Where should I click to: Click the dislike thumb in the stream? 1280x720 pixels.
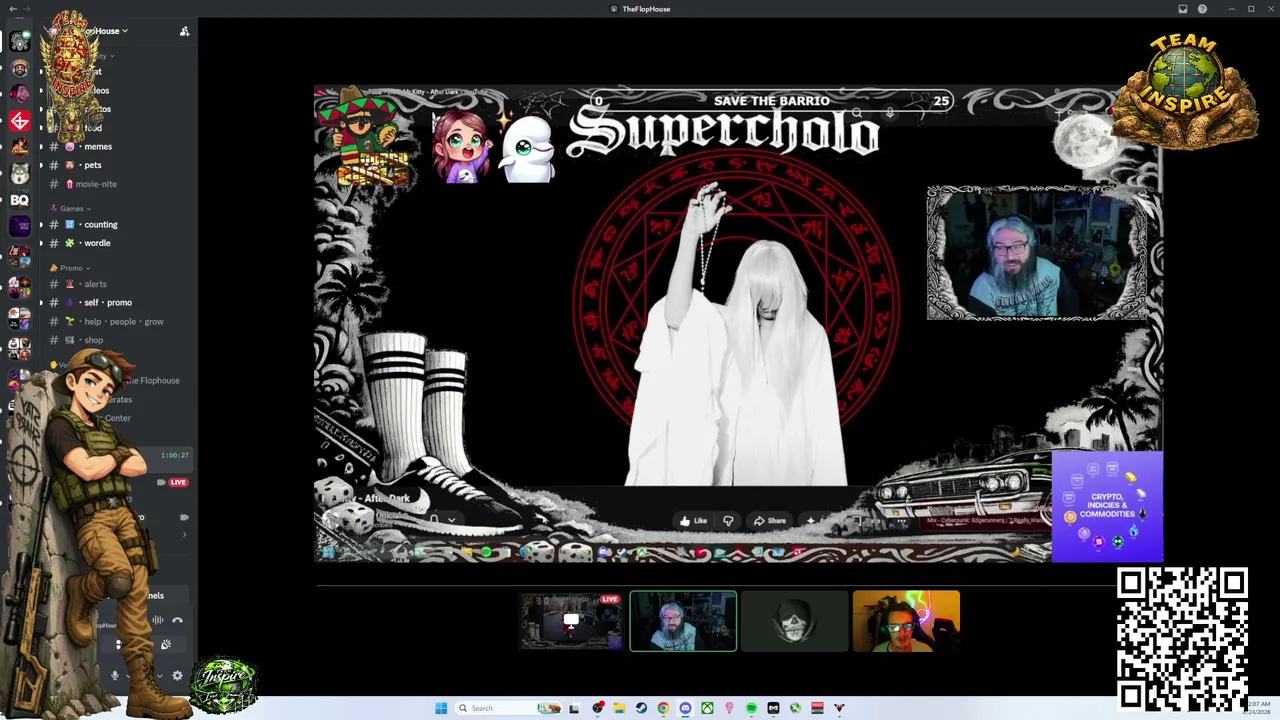[728, 520]
